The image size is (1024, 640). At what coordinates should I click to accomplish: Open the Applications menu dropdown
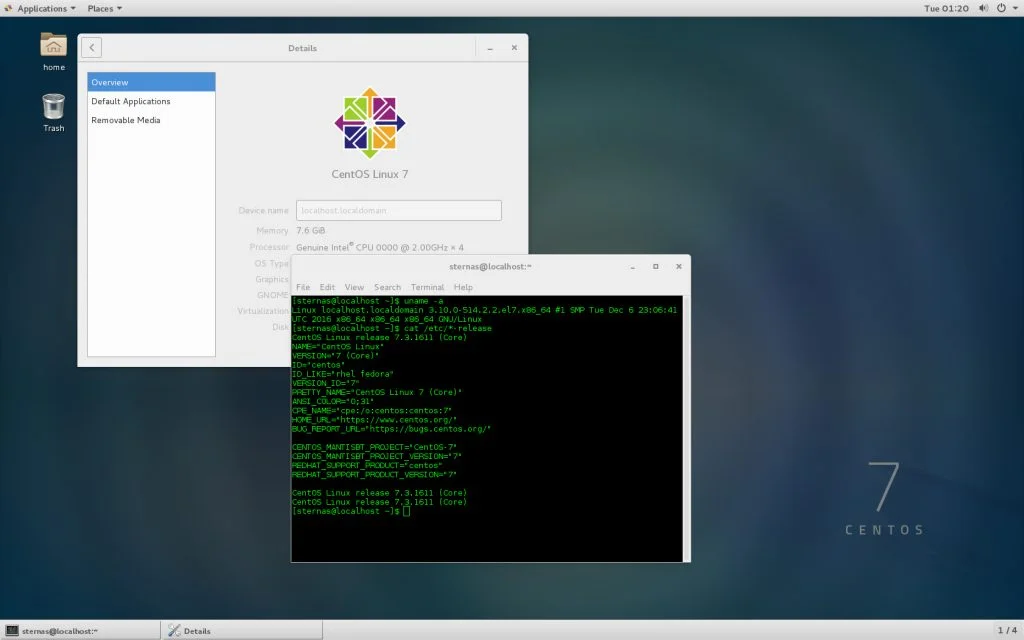tap(41, 8)
